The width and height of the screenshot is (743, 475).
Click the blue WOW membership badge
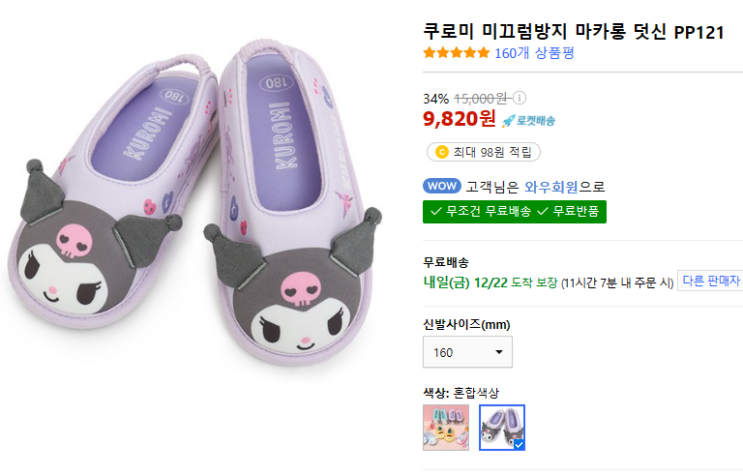tap(441, 186)
